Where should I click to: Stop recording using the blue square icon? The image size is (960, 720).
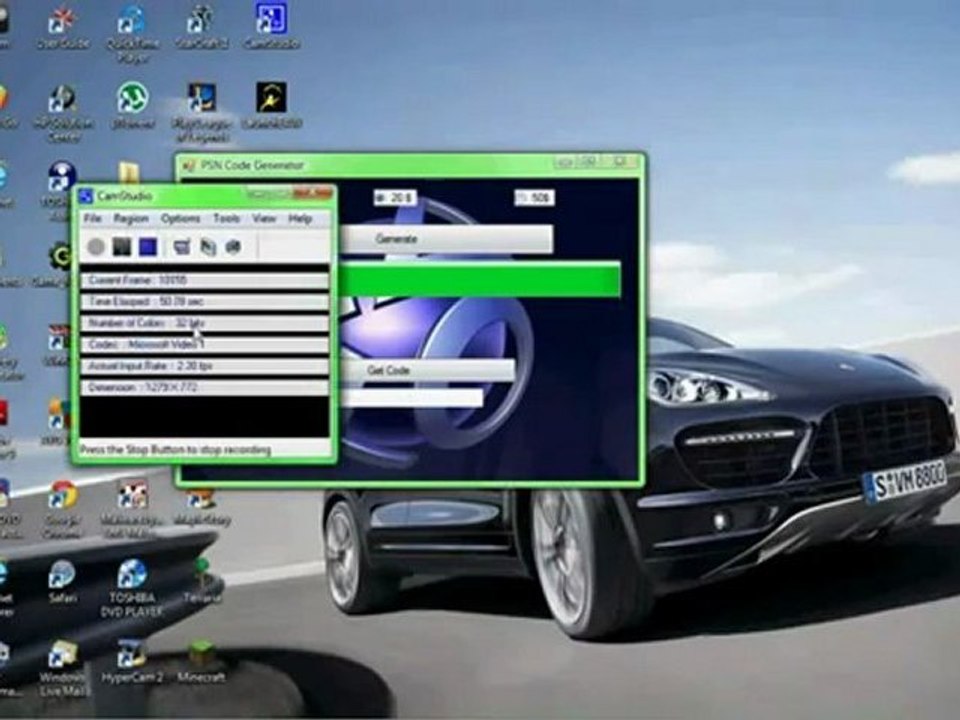148,247
